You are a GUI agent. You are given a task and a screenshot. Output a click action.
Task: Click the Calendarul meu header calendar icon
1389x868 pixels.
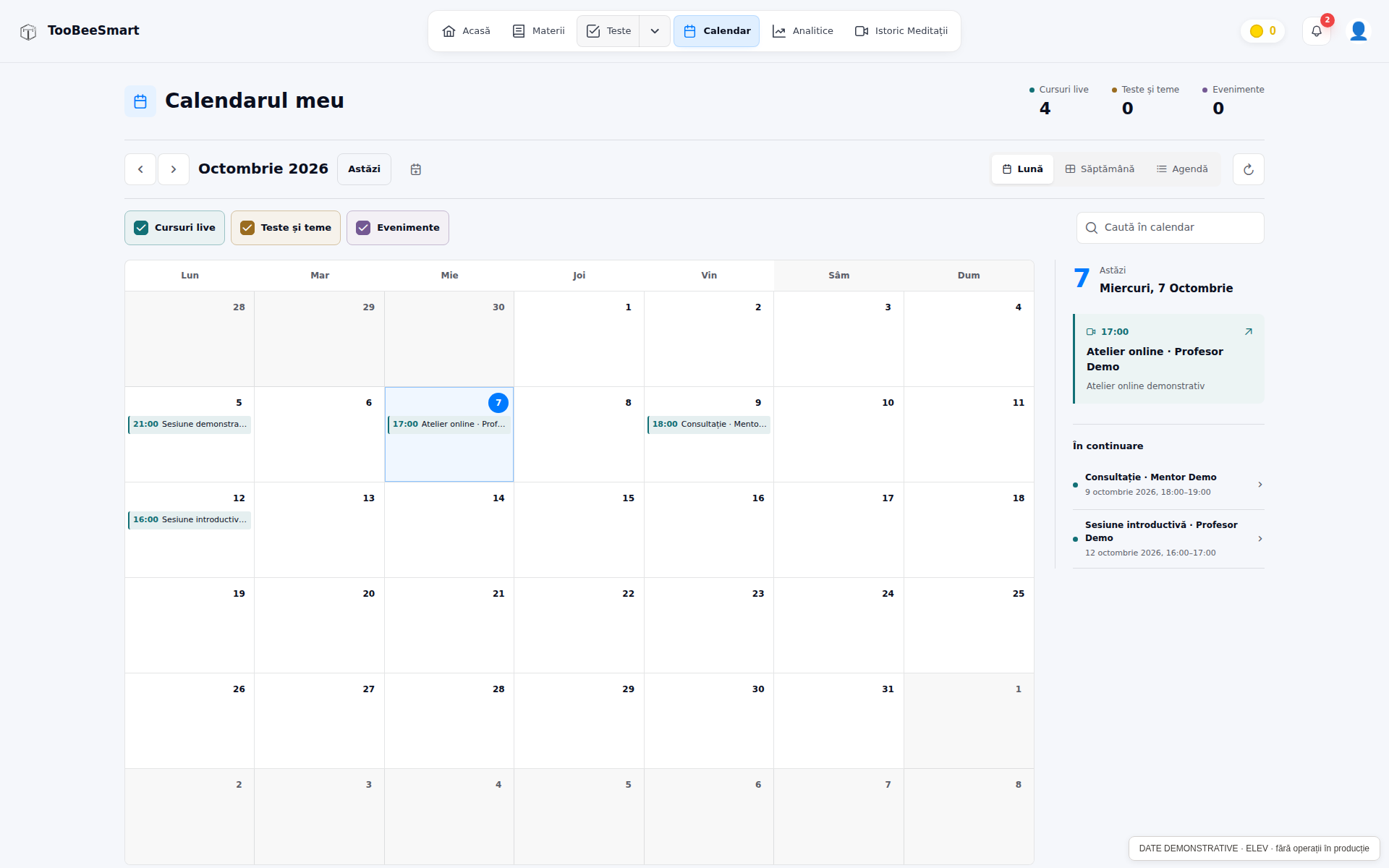pos(140,101)
